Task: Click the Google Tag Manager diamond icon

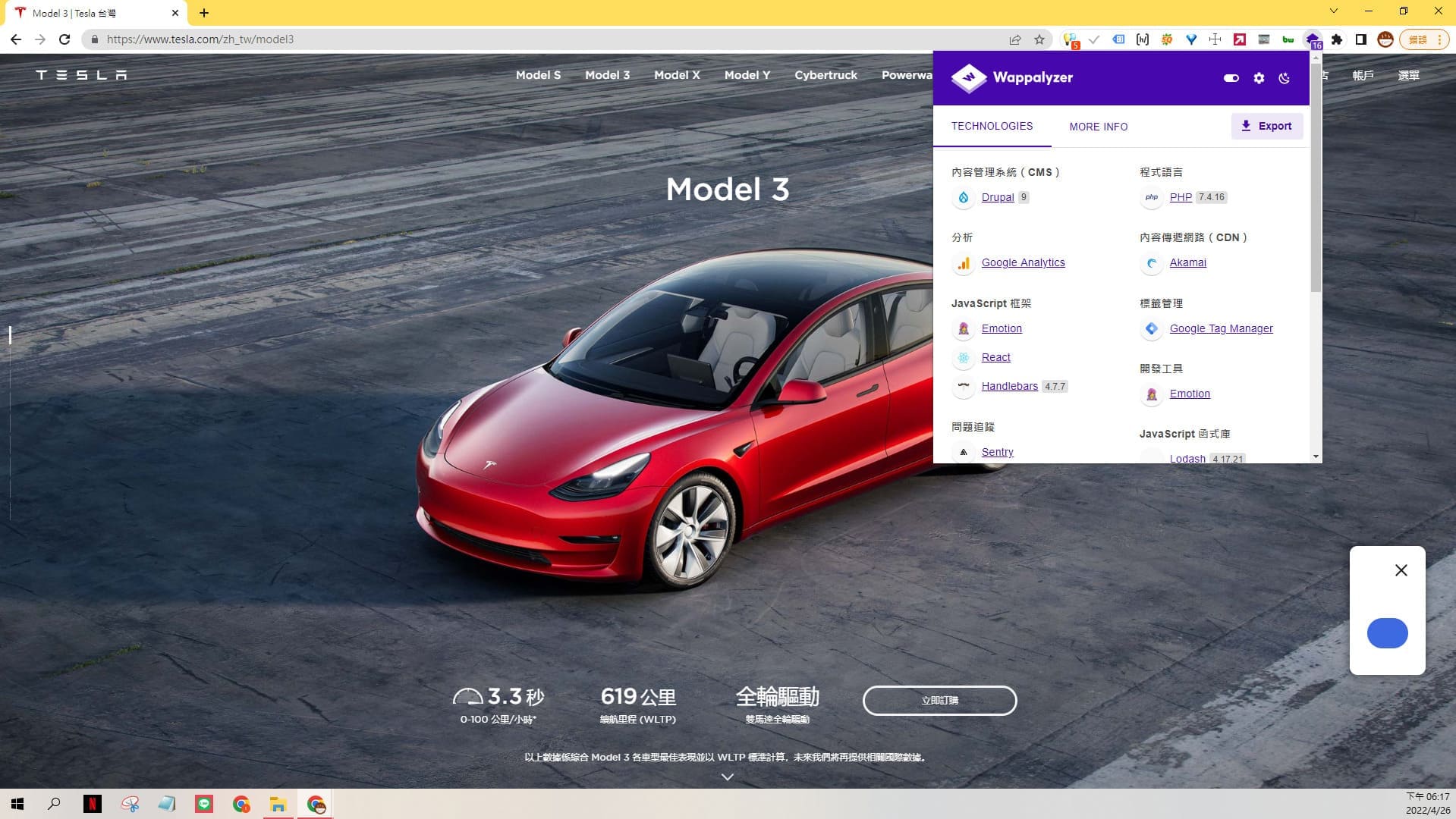Action: (1151, 328)
